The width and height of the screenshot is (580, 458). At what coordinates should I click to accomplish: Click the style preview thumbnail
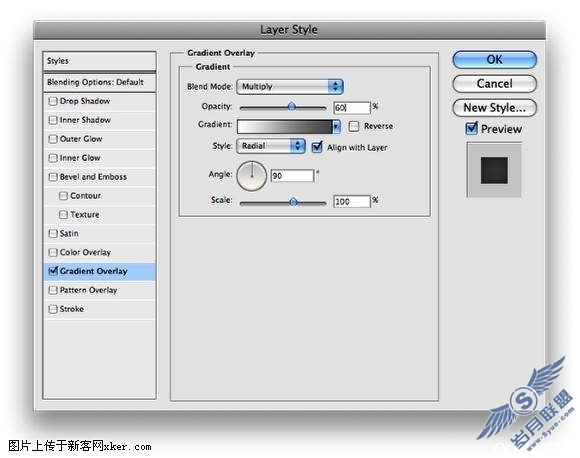(x=494, y=170)
